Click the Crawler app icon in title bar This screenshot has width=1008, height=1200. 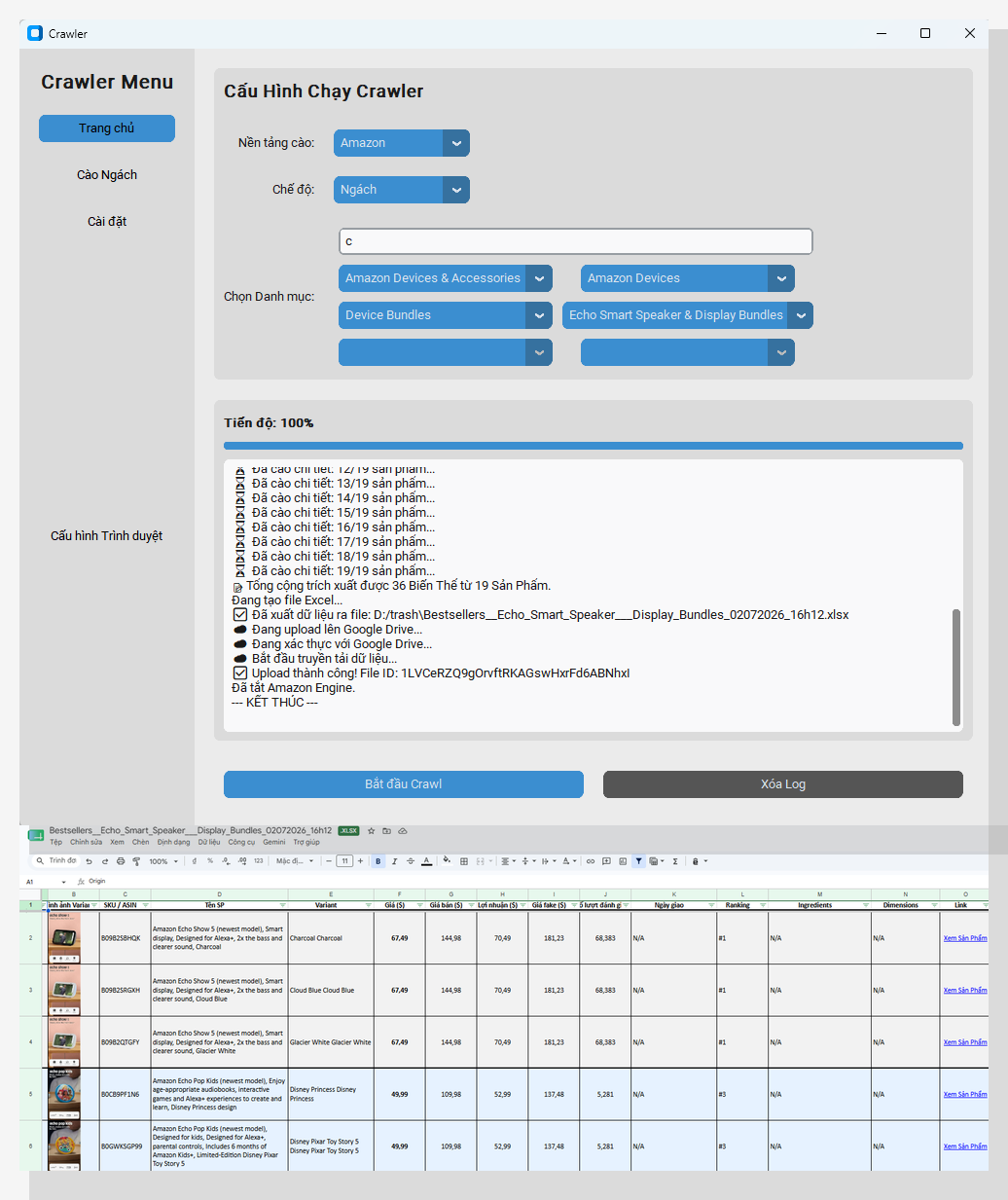pyautogui.click(x=35, y=33)
